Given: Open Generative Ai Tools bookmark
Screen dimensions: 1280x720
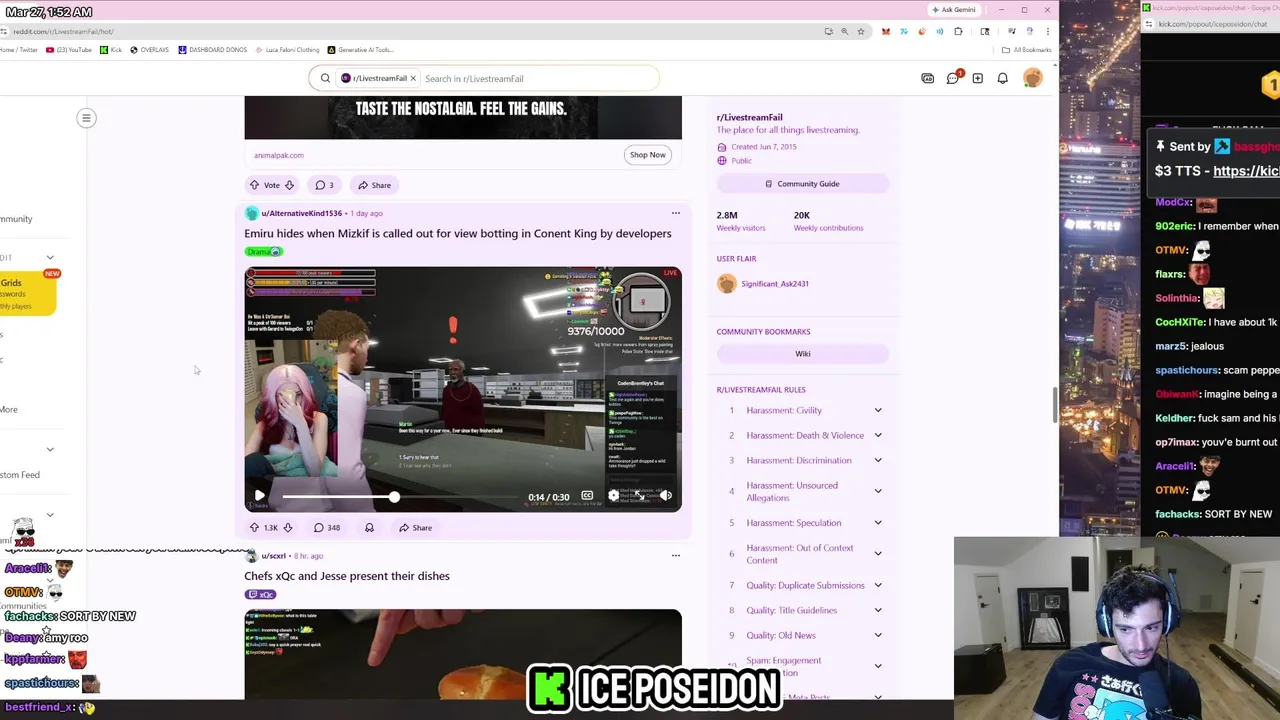Looking at the screenshot, I should [x=360, y=50].
